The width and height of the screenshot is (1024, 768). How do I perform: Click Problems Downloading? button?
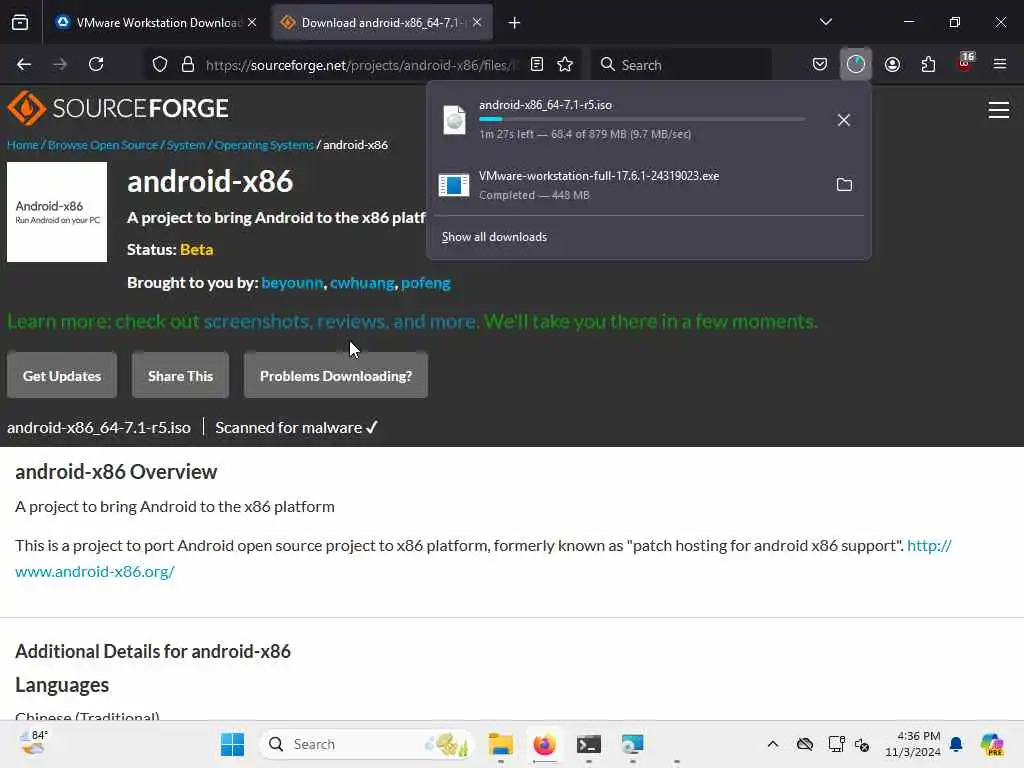point(336,376)
